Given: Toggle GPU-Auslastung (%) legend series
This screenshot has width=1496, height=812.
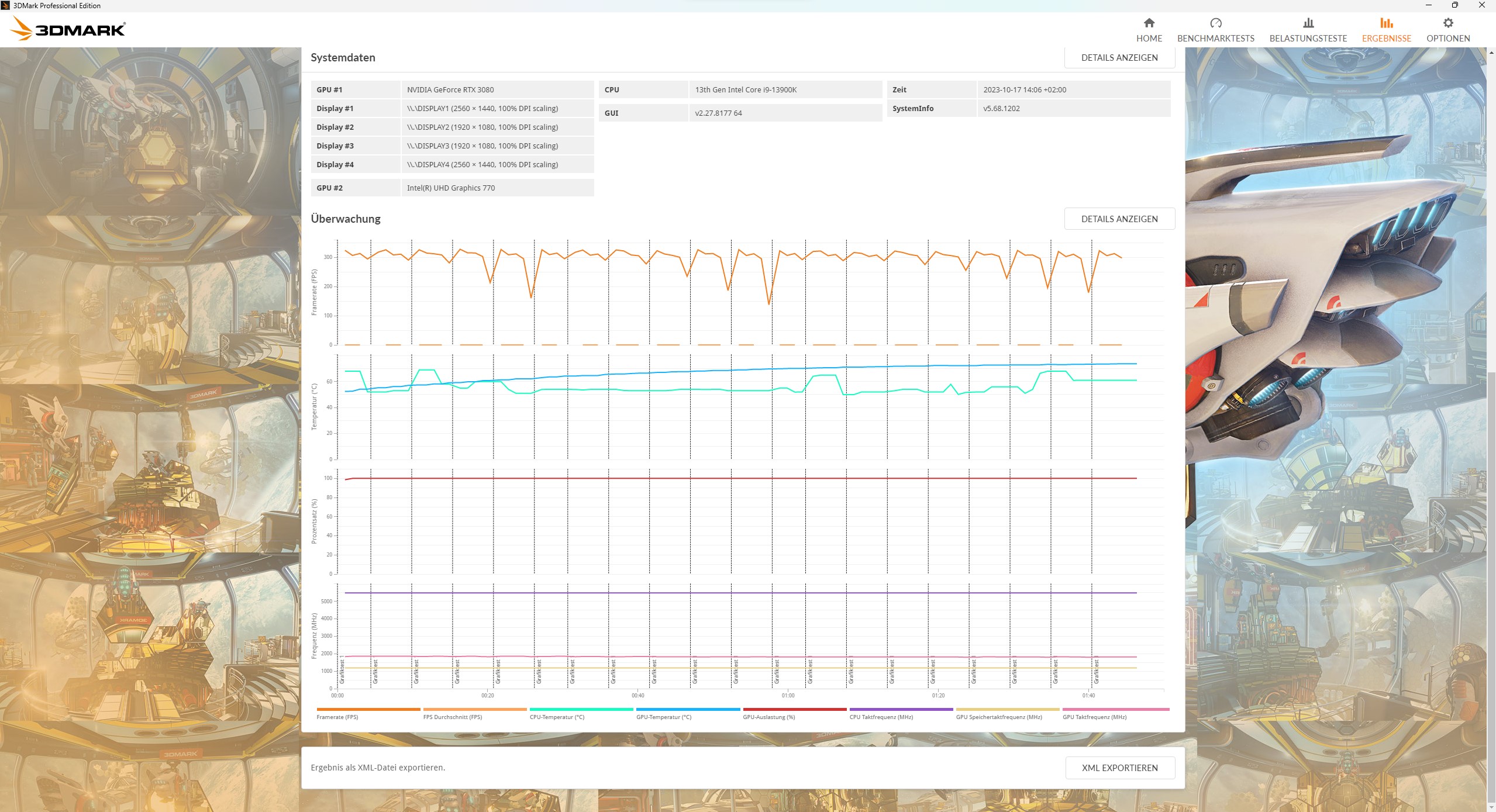Looking at the screenshot, I should tap(768, 717).
